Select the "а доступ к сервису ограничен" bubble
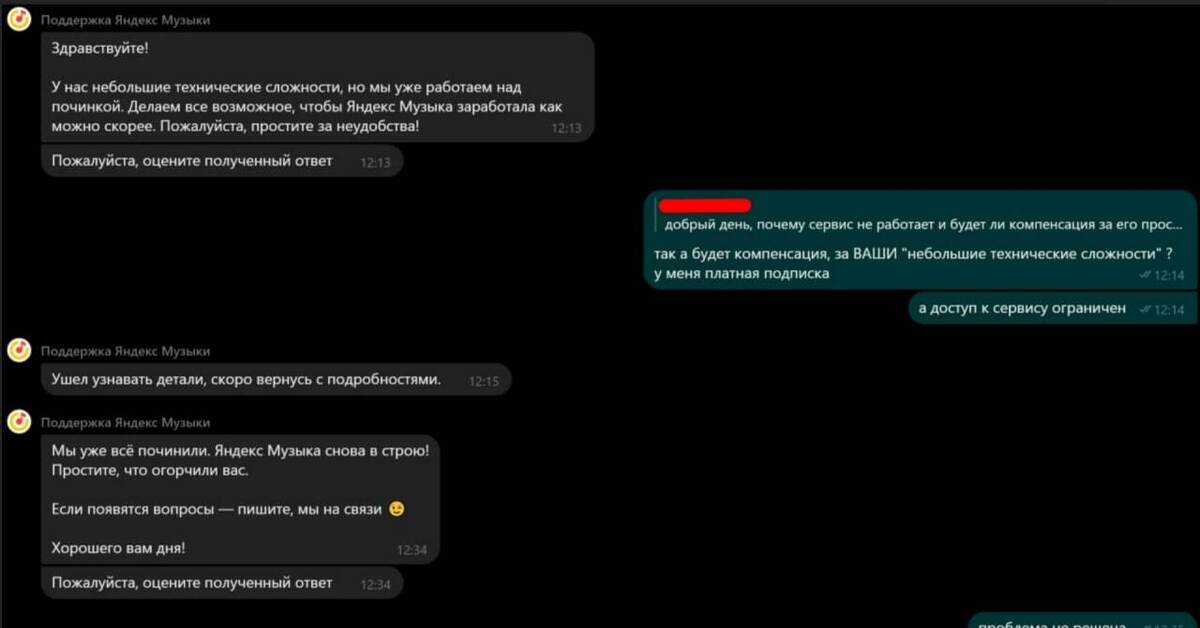 pos(1052,309)
